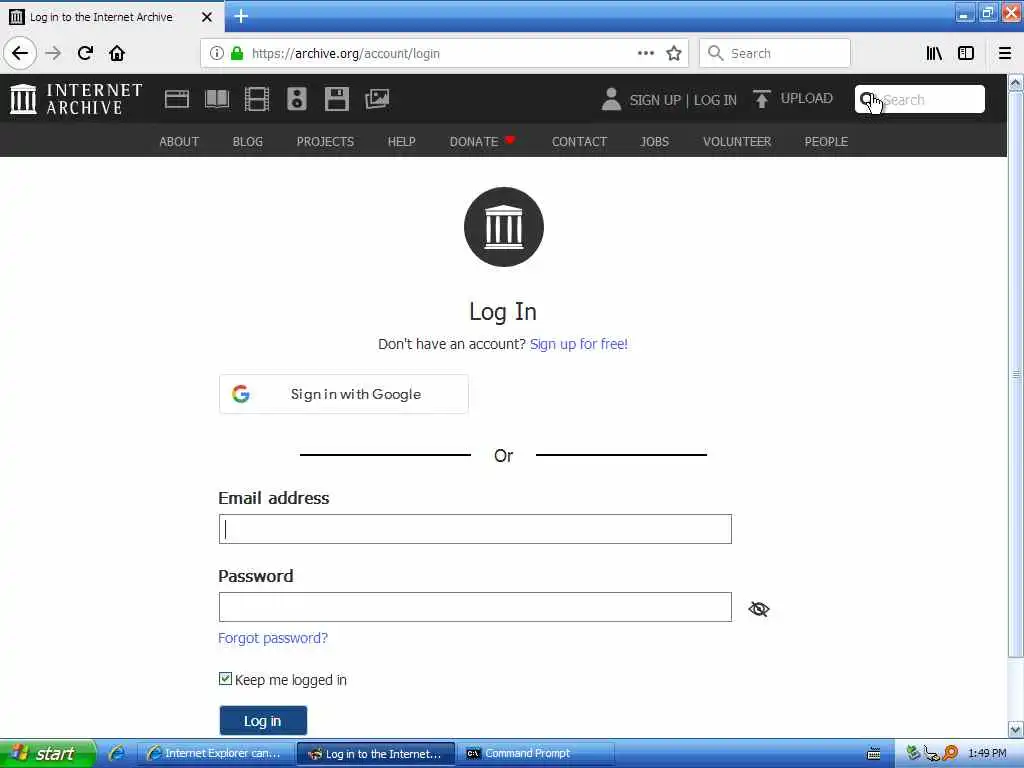The height and width of the screenshot is (768, 1024).
Task: Click the SIGN UP link in header
Action: [x=655, y=100]
